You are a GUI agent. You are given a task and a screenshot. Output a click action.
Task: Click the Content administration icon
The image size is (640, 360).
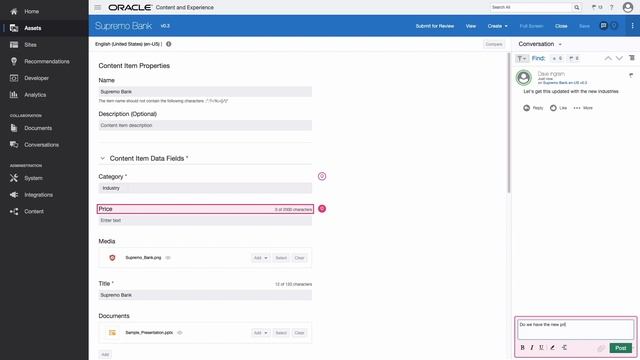[x=14, y=211]
